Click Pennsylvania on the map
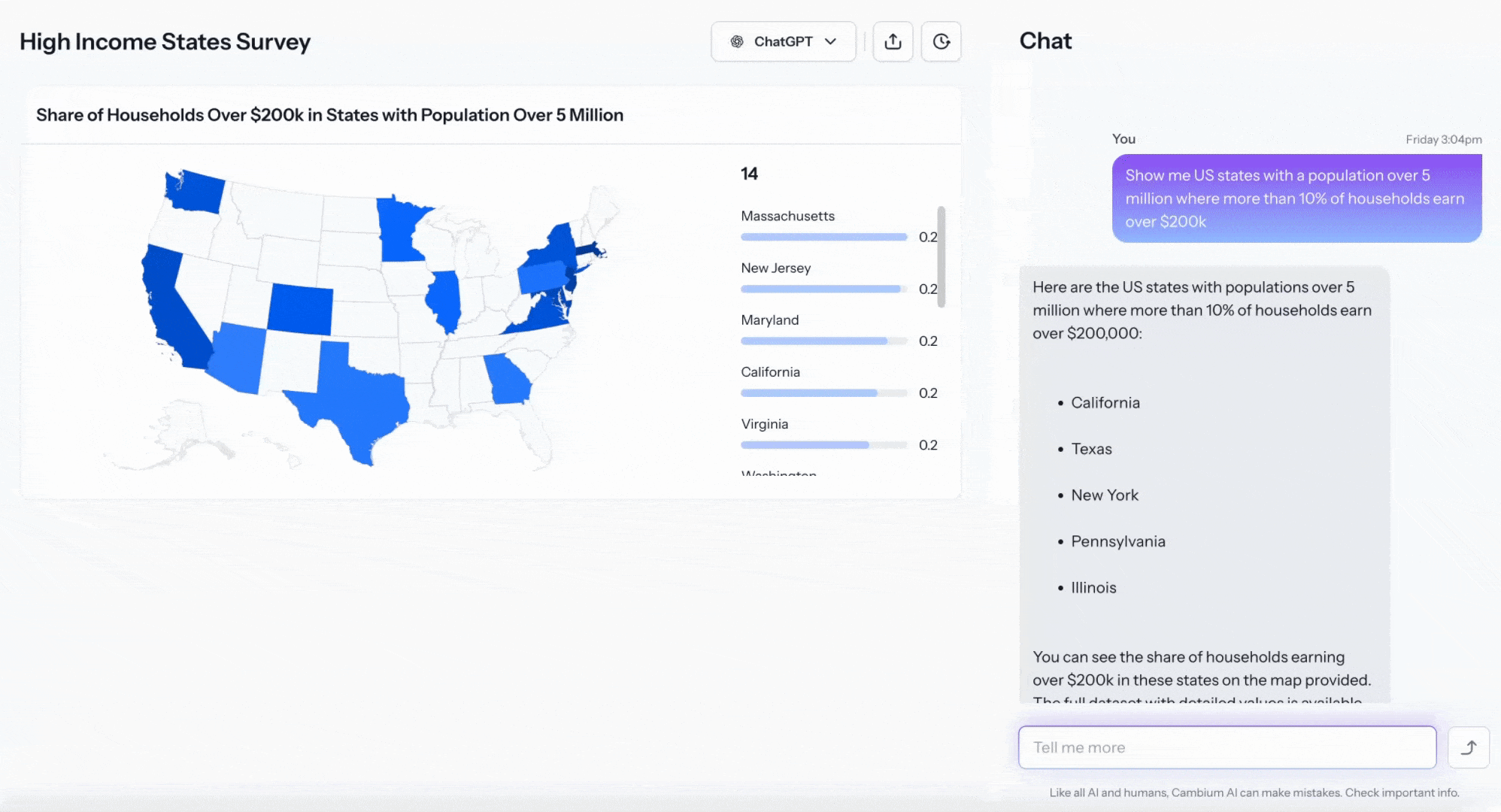 (x=543, y=277)
